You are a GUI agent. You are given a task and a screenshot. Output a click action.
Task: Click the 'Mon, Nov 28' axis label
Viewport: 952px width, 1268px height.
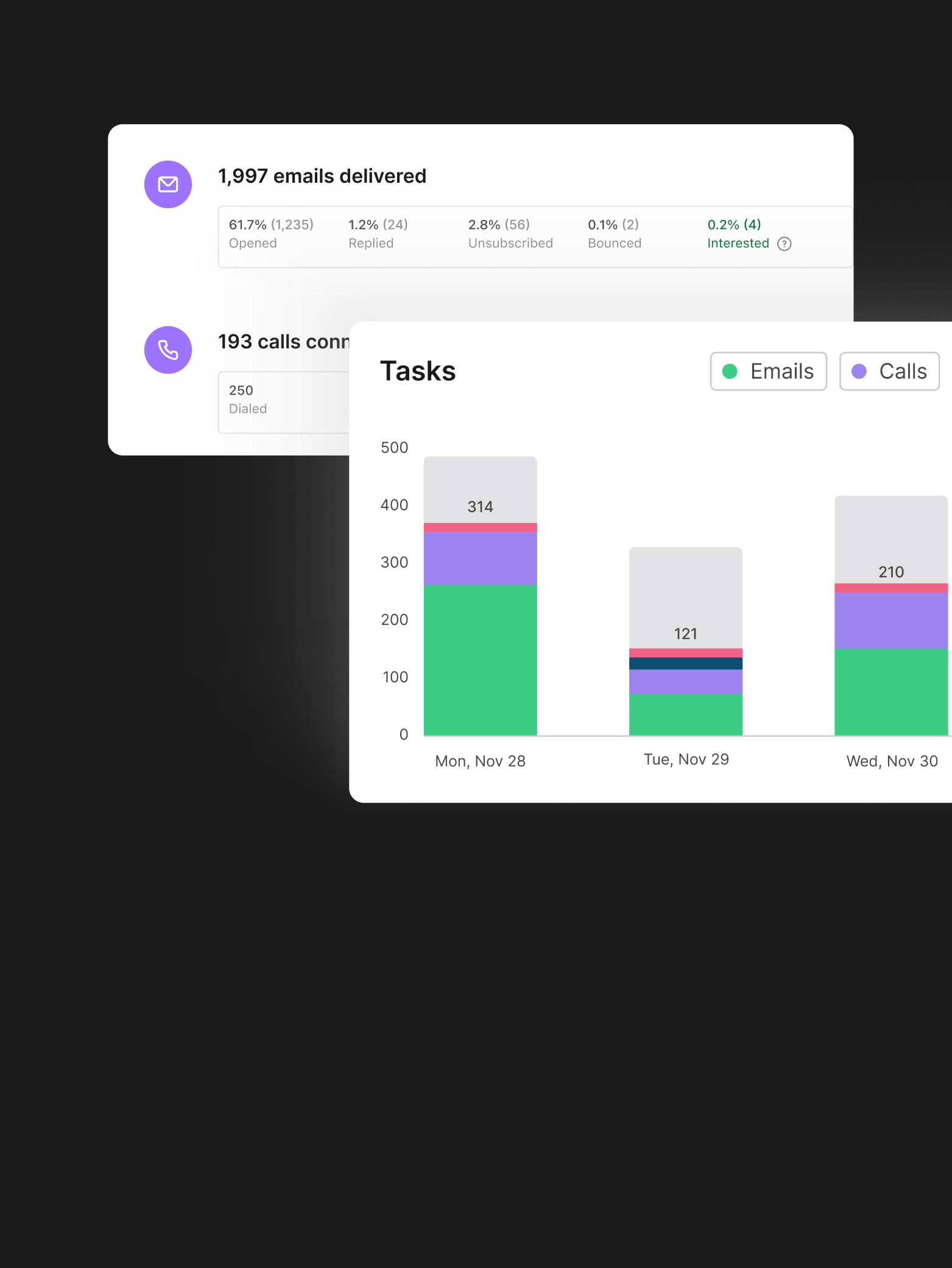coord(480,761)
